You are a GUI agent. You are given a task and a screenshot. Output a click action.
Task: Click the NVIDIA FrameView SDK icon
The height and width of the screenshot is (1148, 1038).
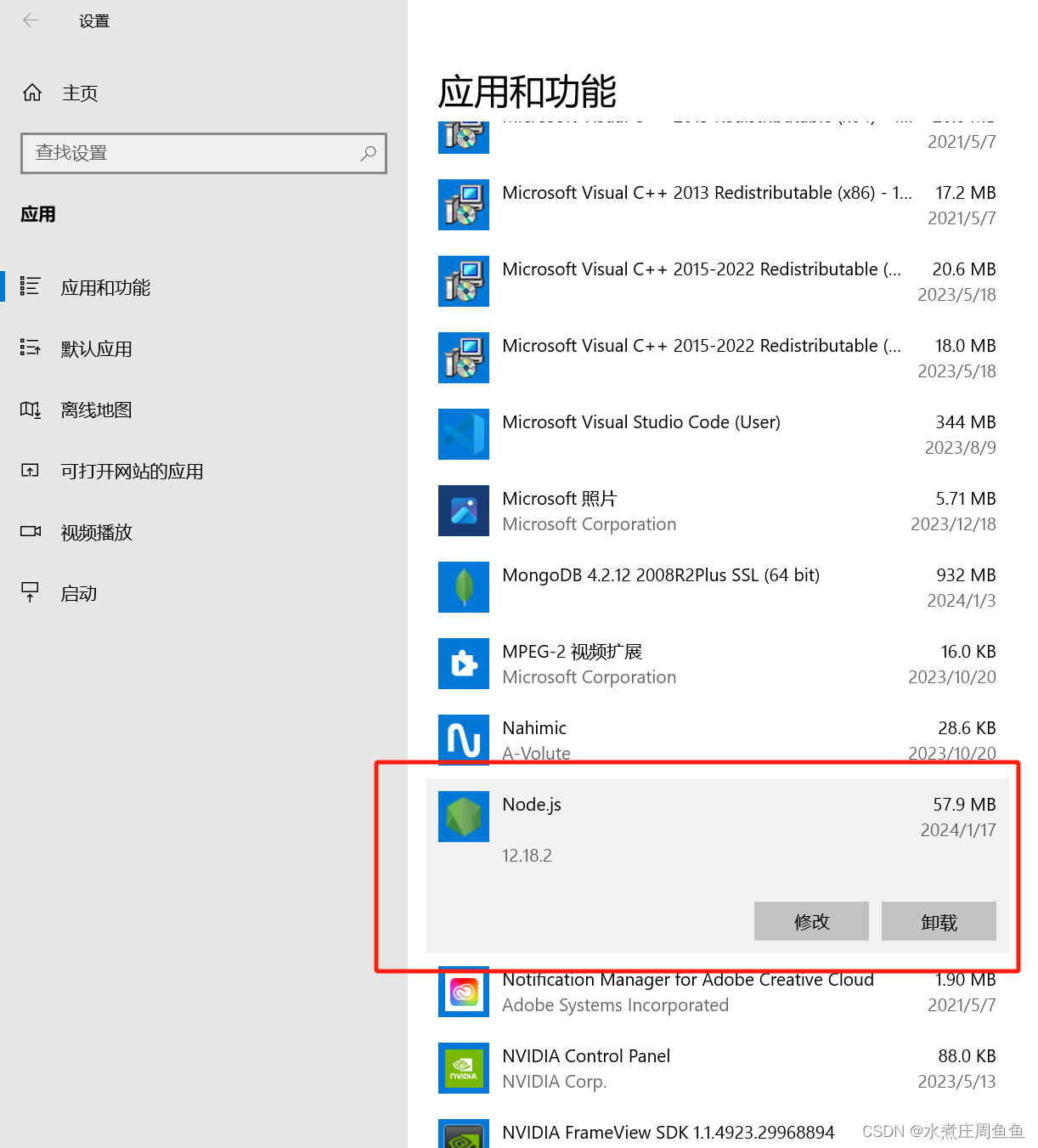tap(464, 1134)
